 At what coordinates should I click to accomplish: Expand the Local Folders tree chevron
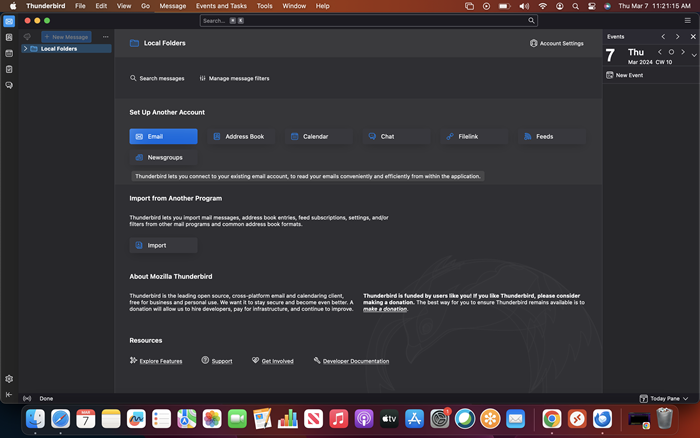point(25,49)
